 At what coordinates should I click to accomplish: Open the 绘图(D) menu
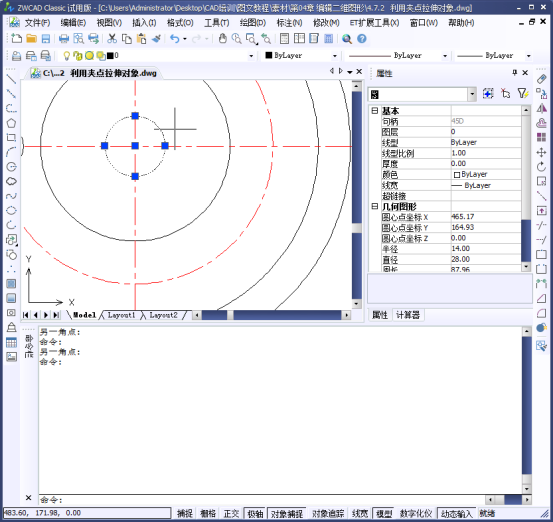tap(253, 23)
